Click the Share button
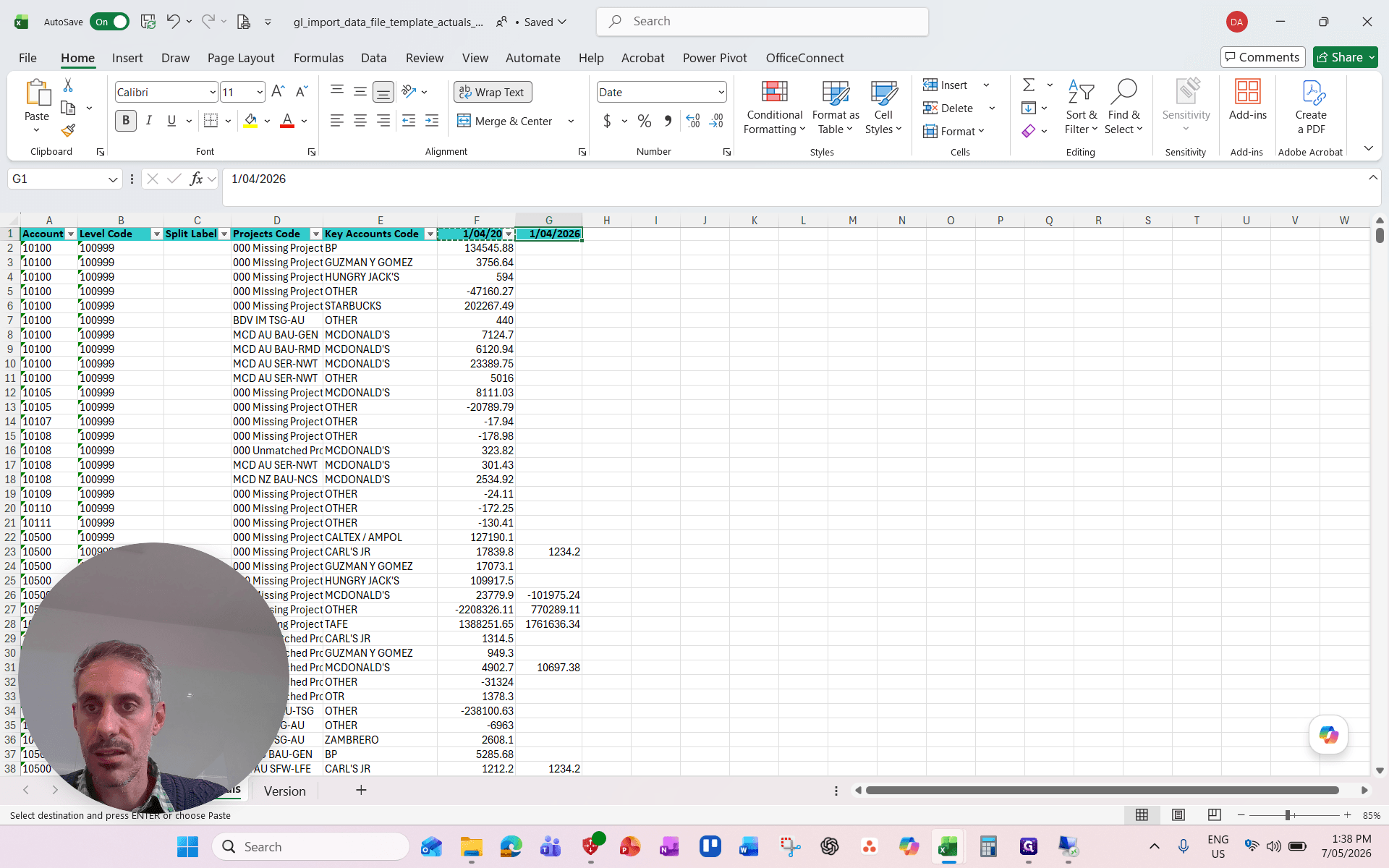Image resolution: width=1389 pixels, height=868 pixels. click(1345, 57)
